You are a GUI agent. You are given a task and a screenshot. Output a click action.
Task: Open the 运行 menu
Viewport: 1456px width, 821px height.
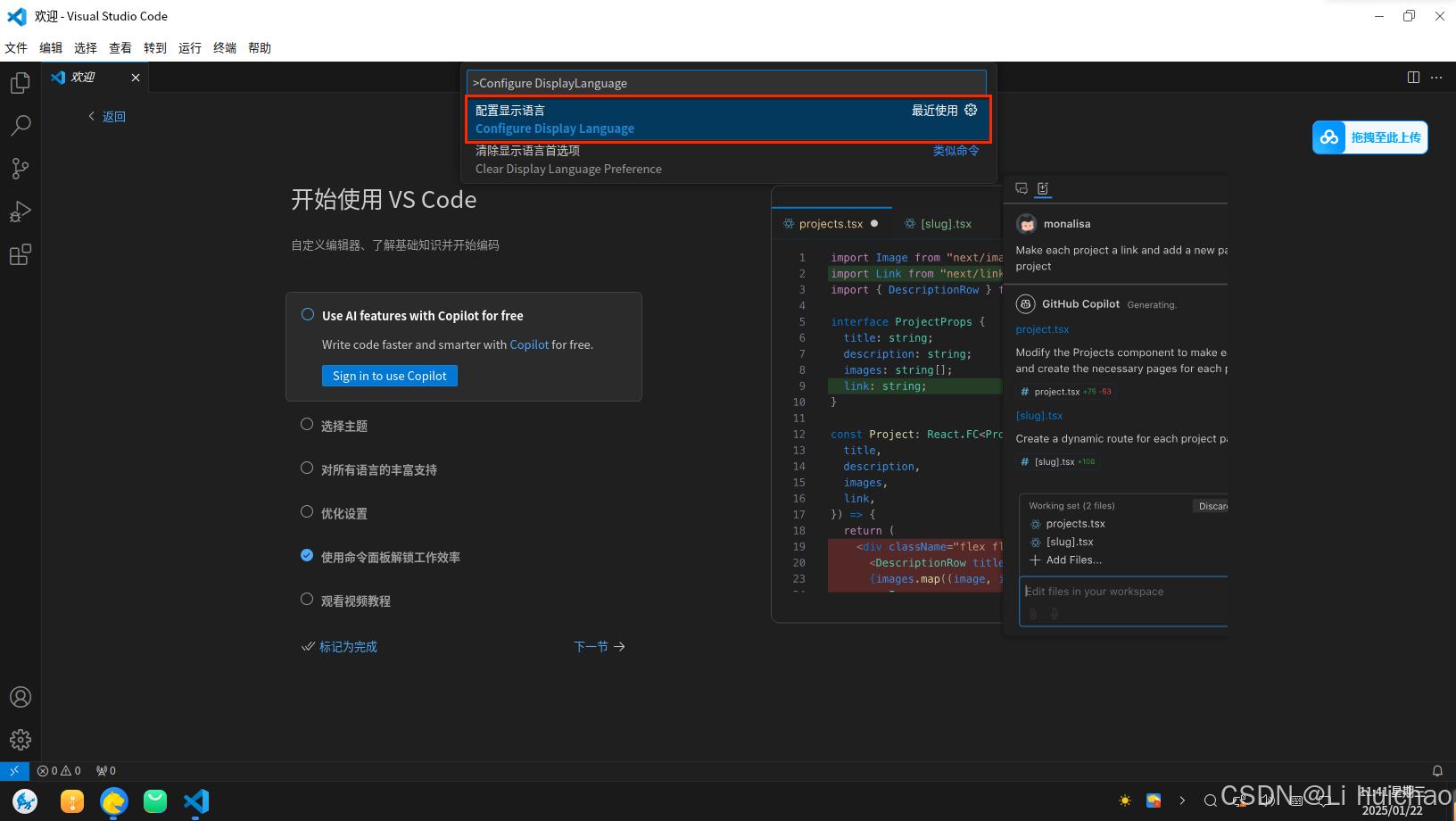(x=190, y=48)
